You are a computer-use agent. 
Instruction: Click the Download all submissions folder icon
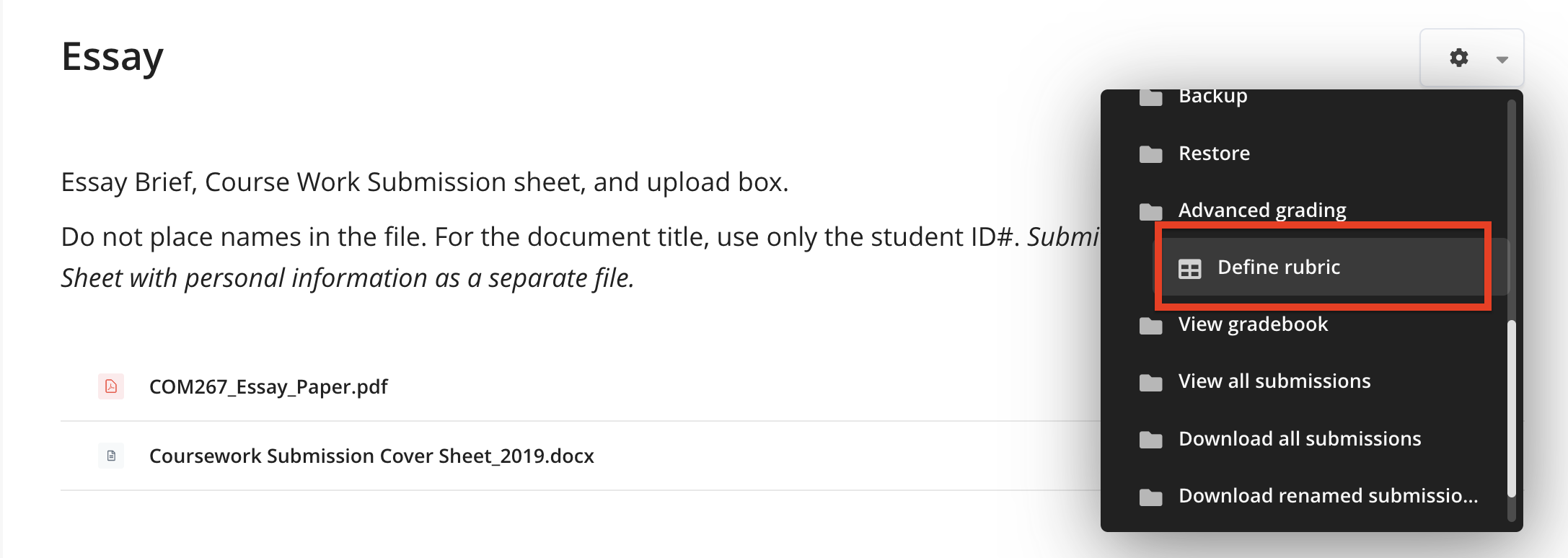click(x=1150, y=439)
